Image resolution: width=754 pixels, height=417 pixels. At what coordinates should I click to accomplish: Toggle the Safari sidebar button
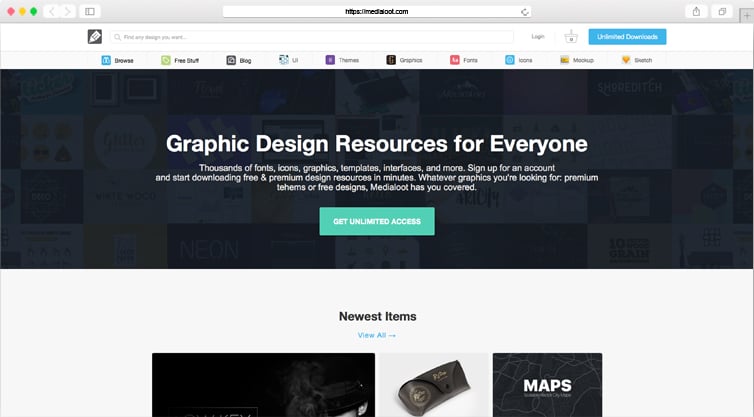pos(90,11)
